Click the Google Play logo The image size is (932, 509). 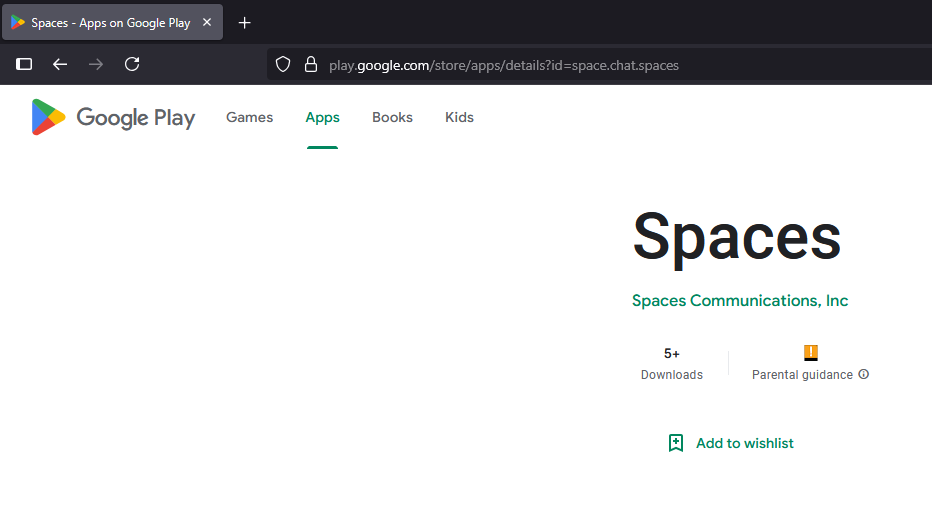coord(113,117)
